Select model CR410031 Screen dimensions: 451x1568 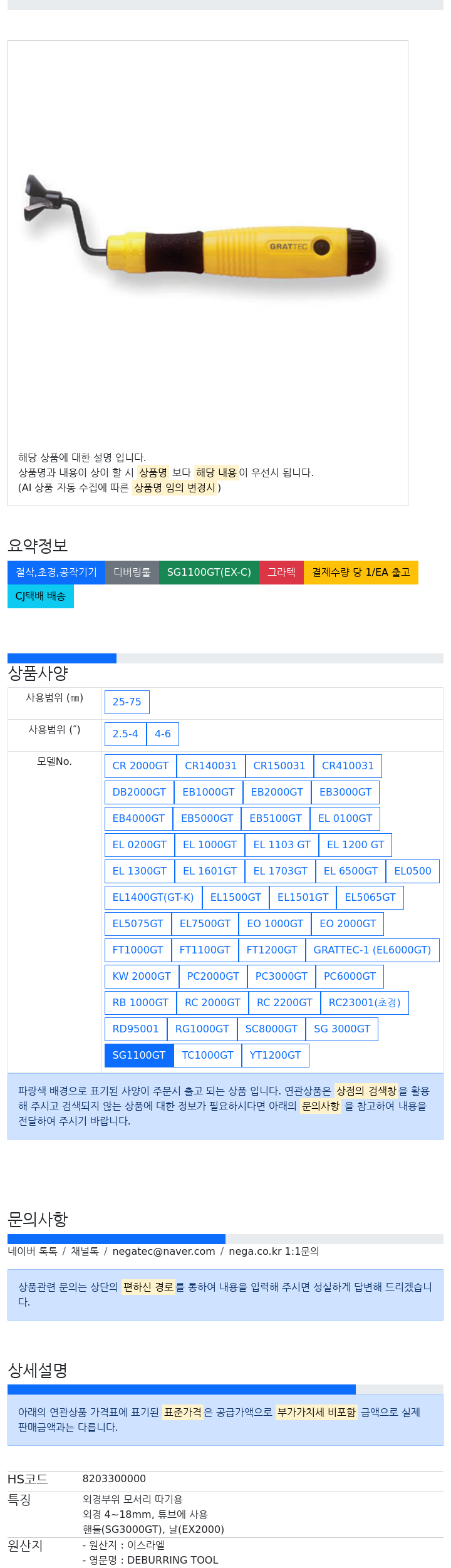(x=348, y=766)
